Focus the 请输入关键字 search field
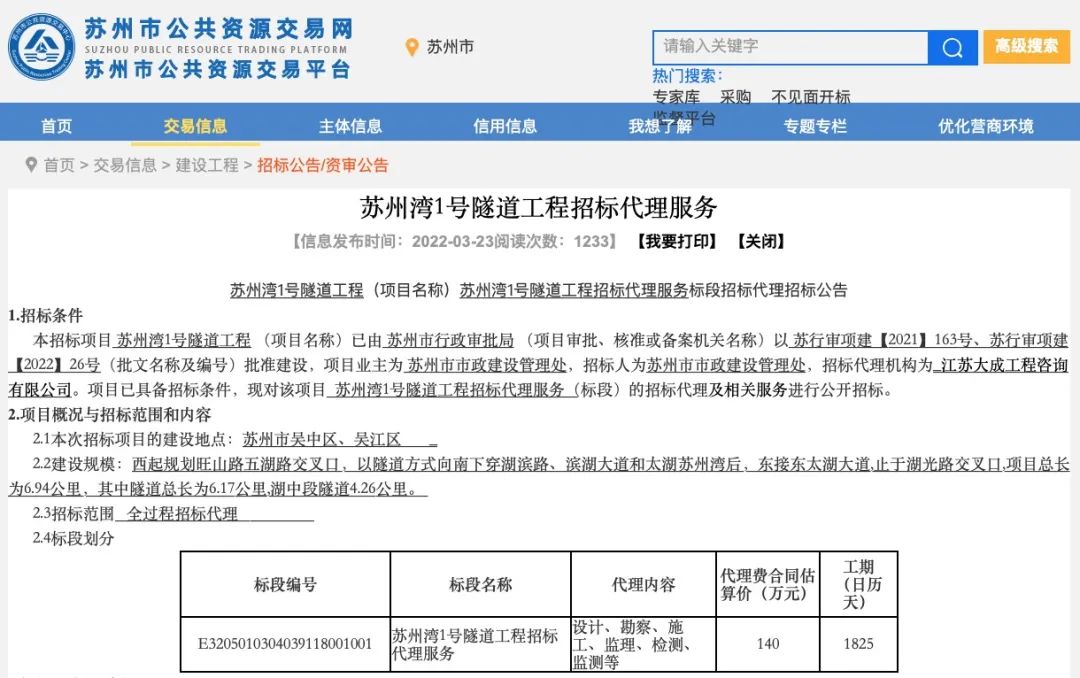 [791, 47]
